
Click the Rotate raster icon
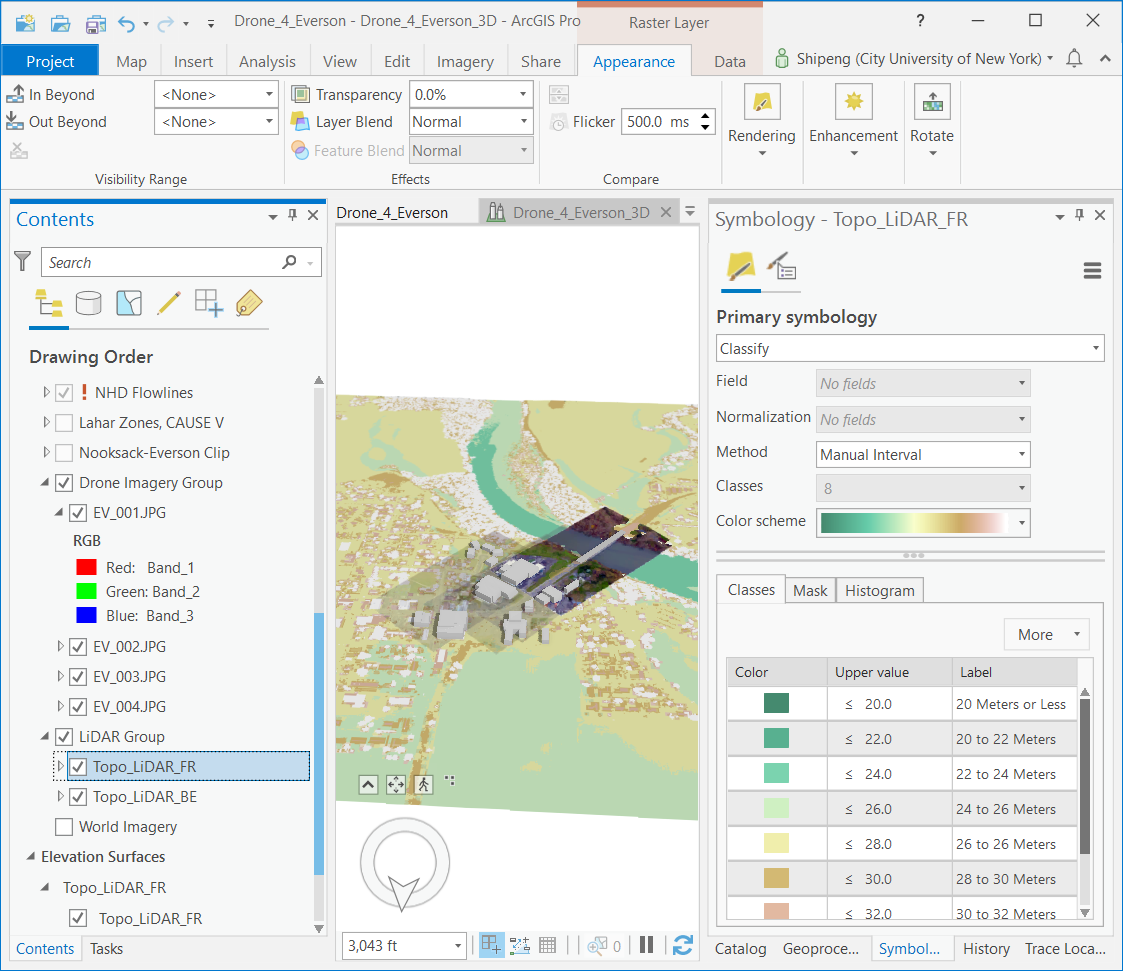931,102
